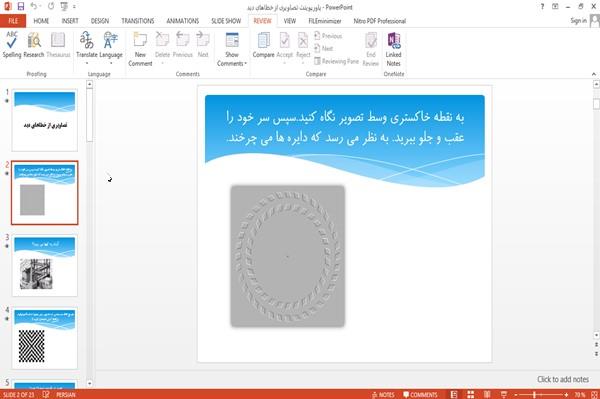Click to add notes area
Viewport: 600px width, 399px height.
tap(562, 379)
